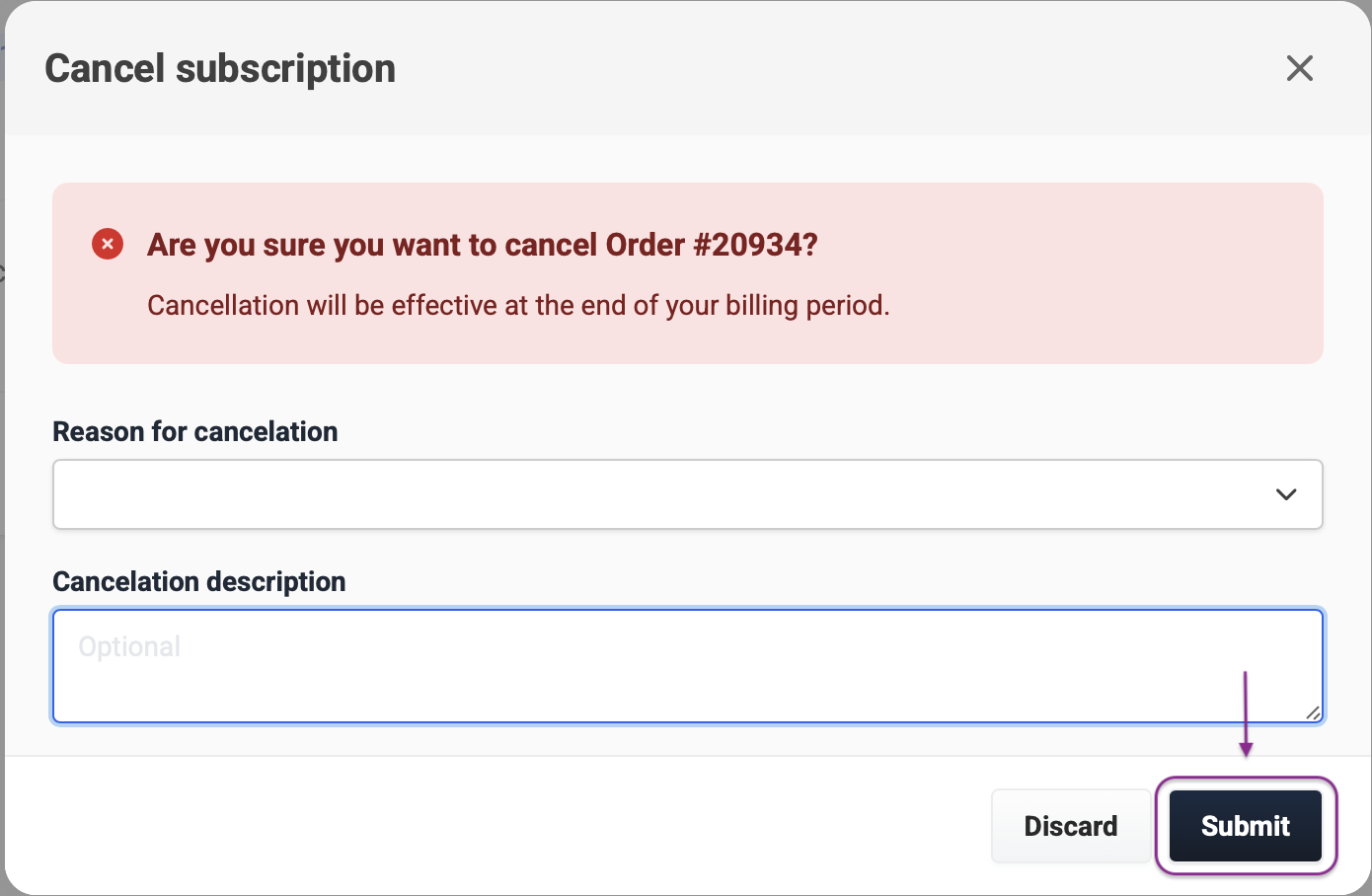The width and height of the screenshot is (1372, 896).
Task: Click the Reason for cancelation label
Action: (195, 432)
